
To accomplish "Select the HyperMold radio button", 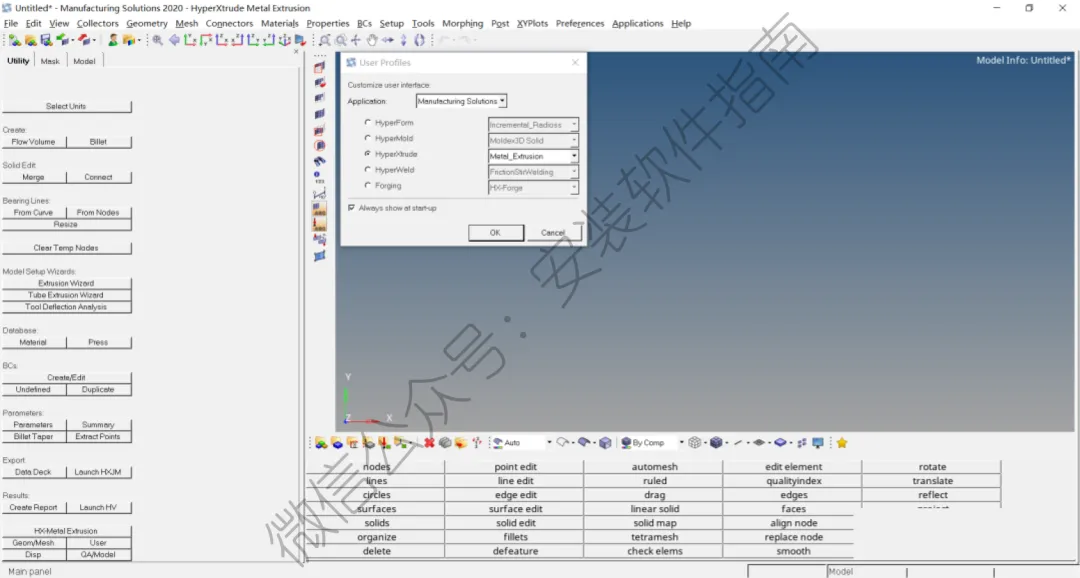I will (x=368, y=138).
